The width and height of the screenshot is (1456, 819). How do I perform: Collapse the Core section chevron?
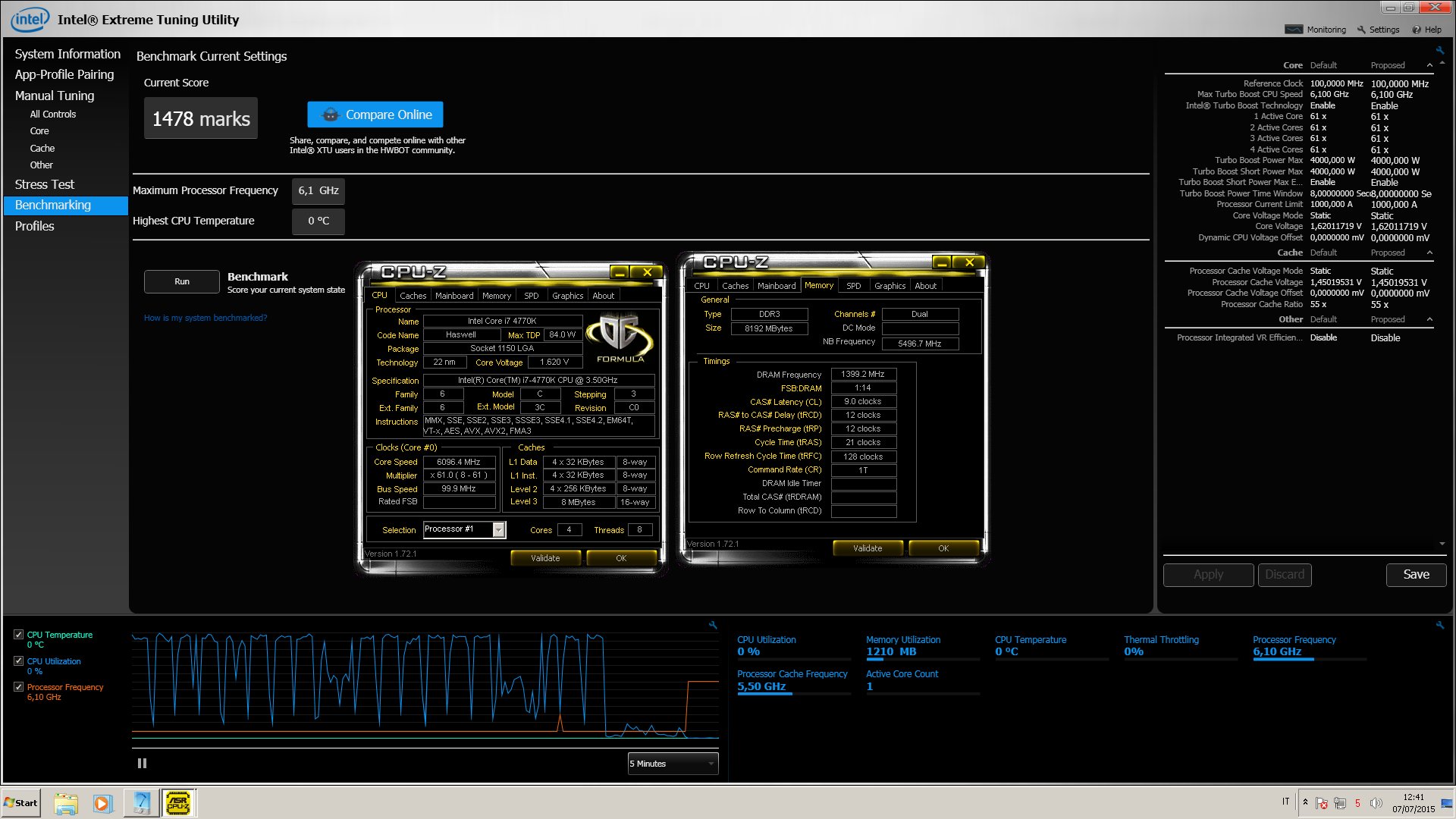pos(1429,65)
